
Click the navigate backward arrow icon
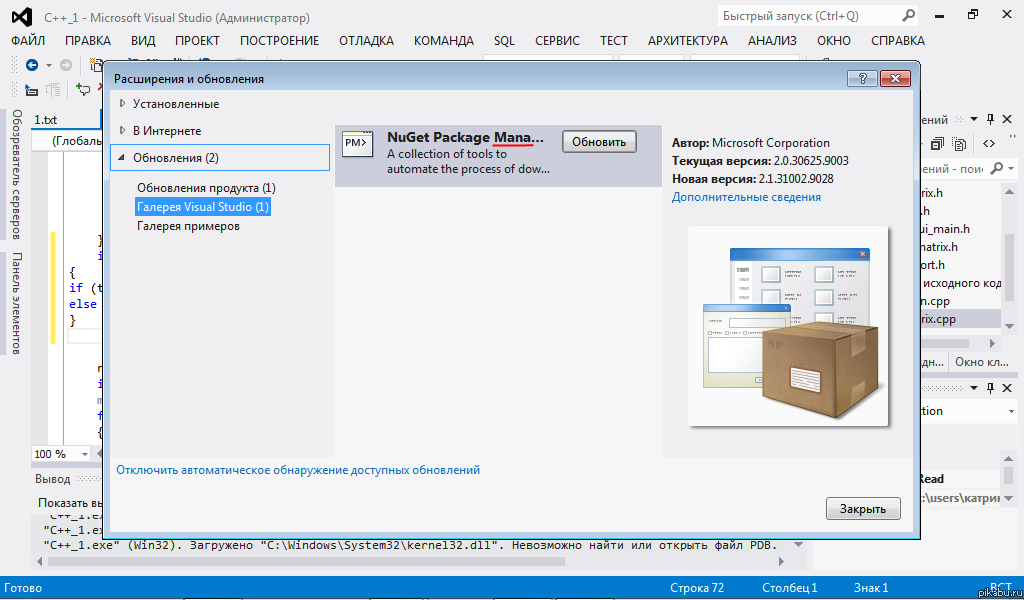(32, 65)
